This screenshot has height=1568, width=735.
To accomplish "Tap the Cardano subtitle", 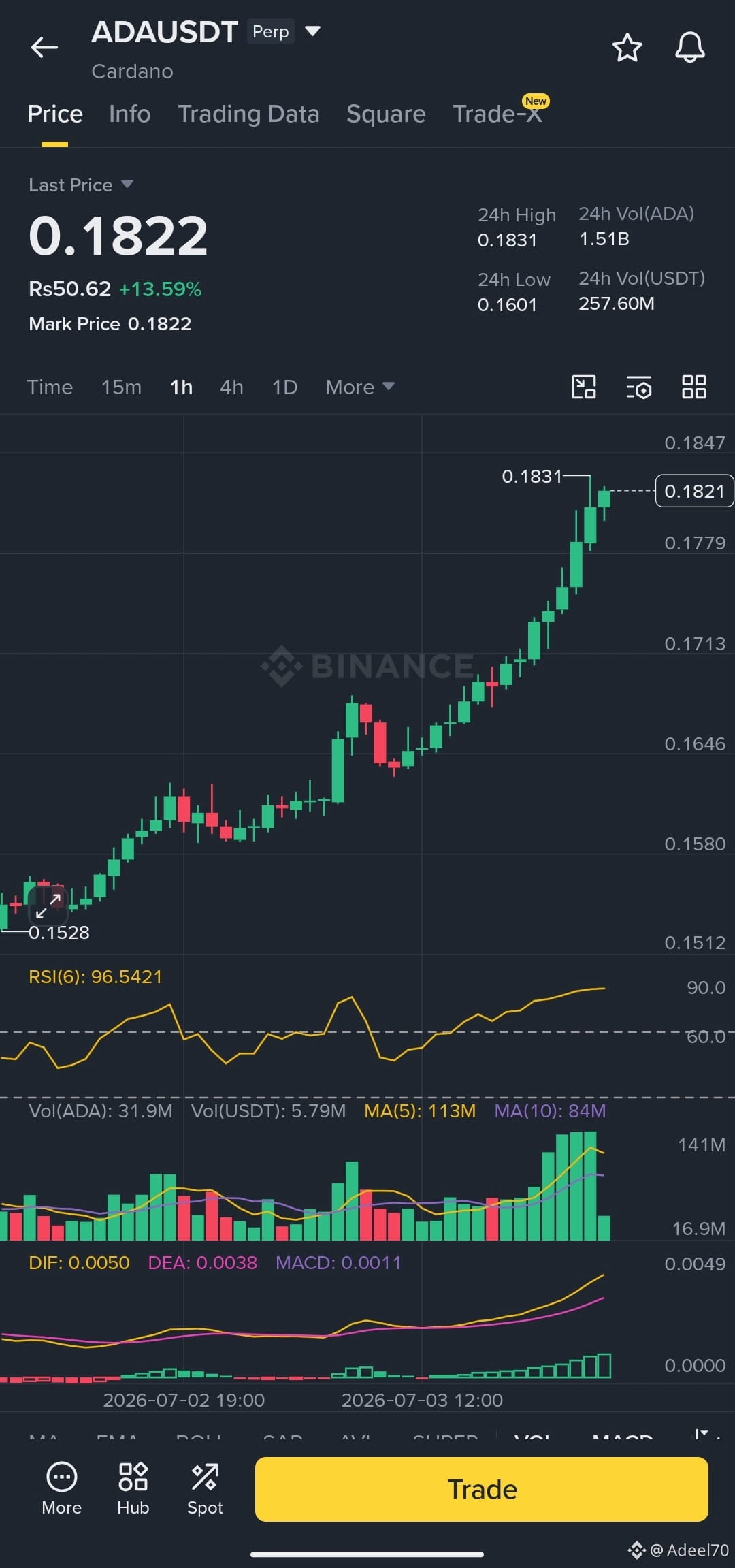I will click(132, 71).
